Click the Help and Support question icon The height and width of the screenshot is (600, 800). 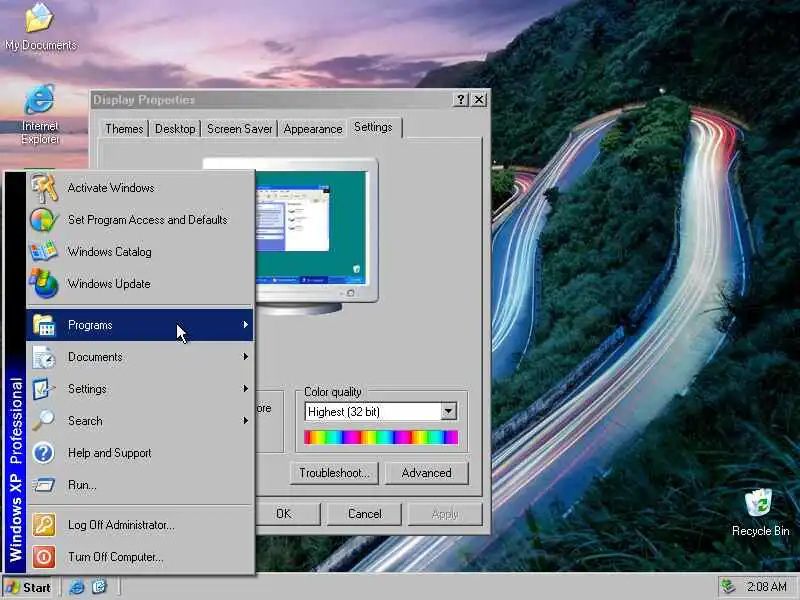[44, 453]
